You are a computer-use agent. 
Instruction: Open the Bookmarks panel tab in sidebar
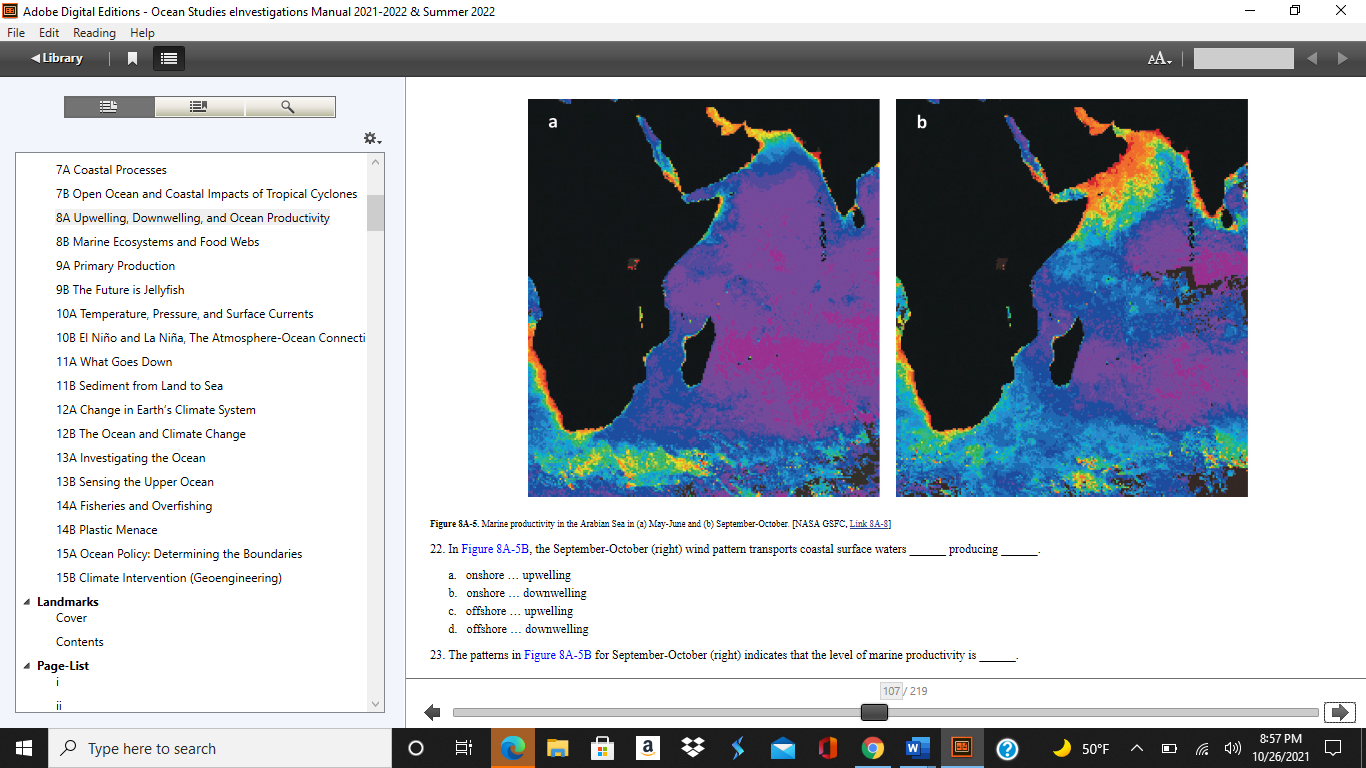click(x=197, y=106)
